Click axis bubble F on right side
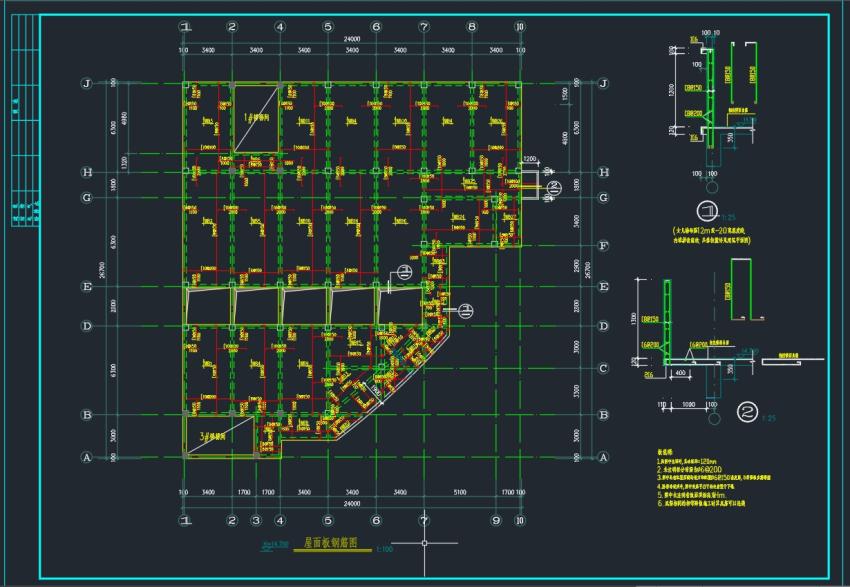The image size is (850, 587). (x=603, y=246)
